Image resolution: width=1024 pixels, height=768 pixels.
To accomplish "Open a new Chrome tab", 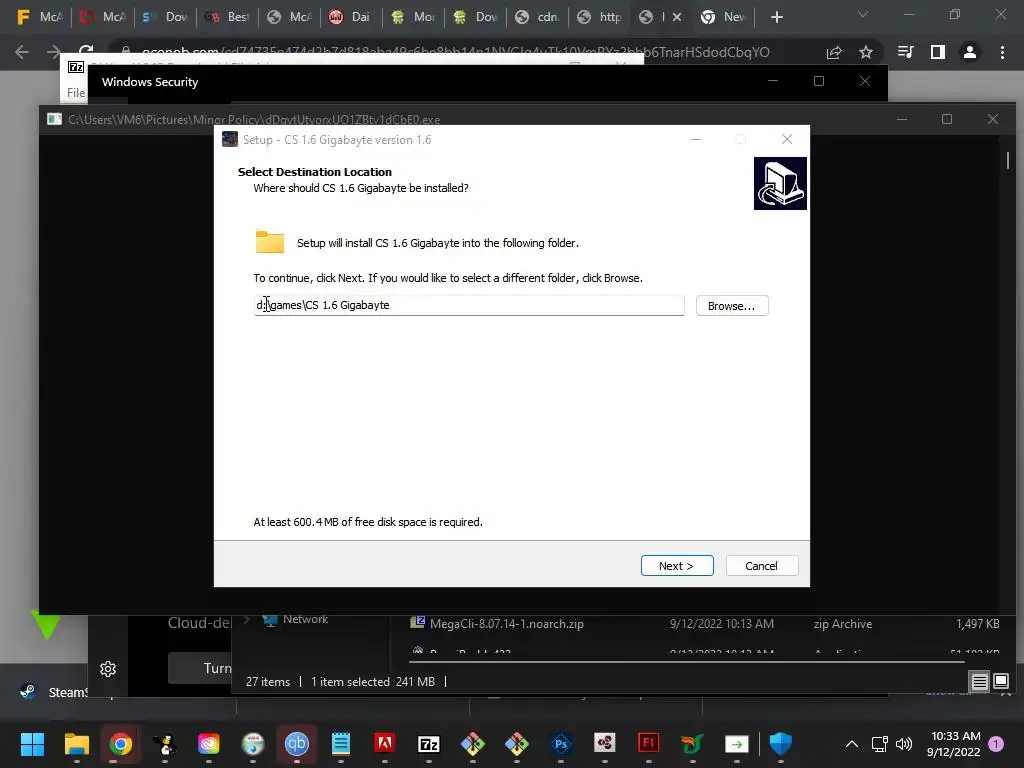I will point(776,17).
